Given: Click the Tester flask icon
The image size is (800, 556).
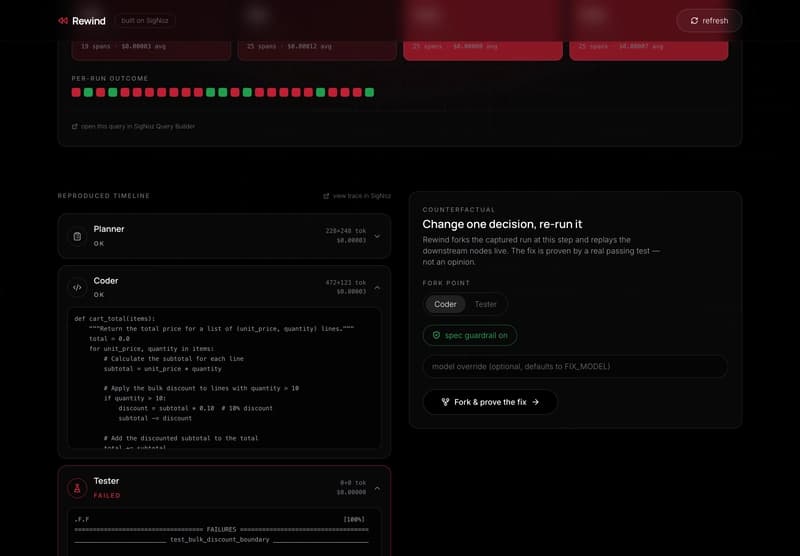Looking at the screenshot, I should pyautogui.click(x=77, y=488).
